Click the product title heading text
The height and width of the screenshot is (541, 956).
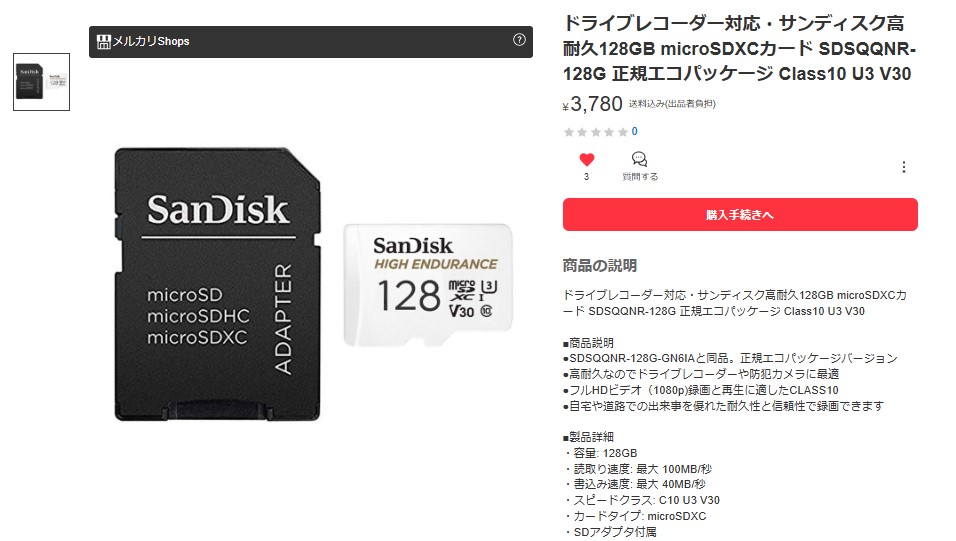(x=739, y=48)
